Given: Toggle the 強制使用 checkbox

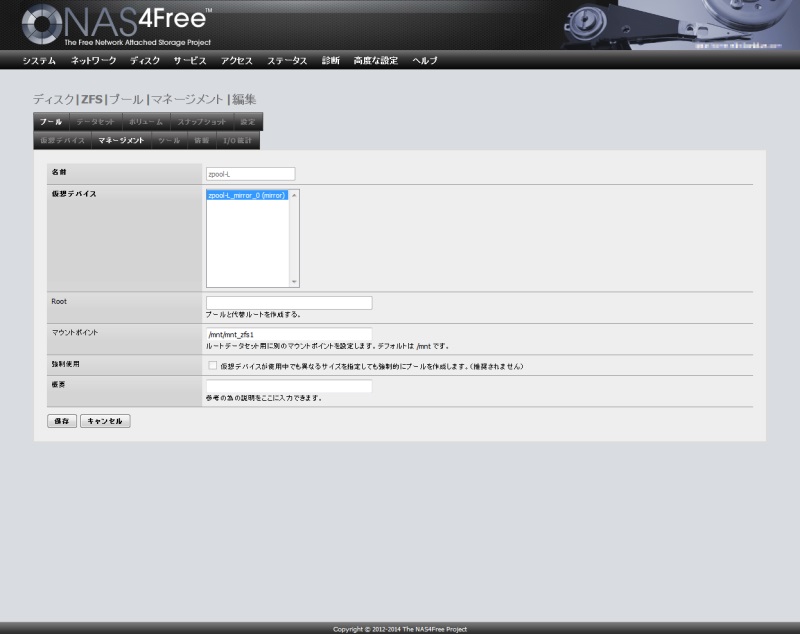Looking at the screenshot, I should click(x=213, y=366).
